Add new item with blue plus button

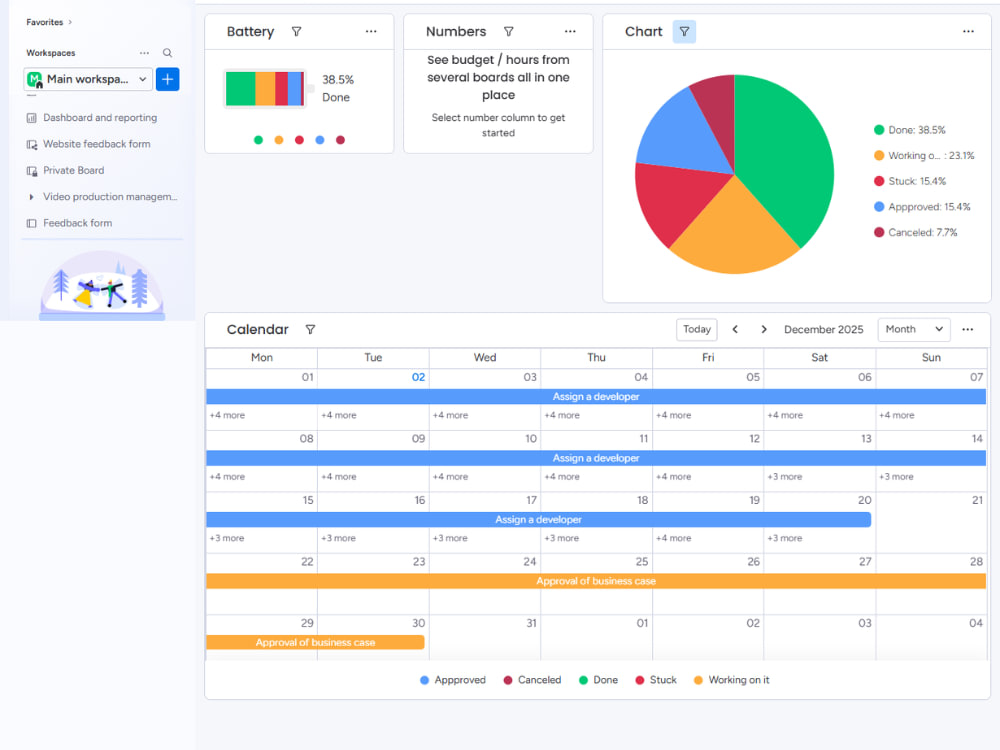[168, 79]
